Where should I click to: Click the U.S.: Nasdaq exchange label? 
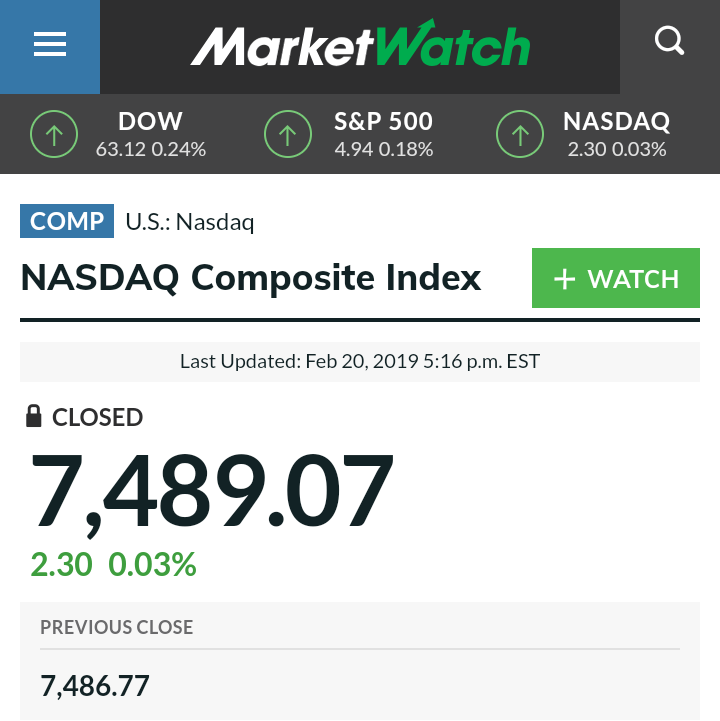(189, 222)
